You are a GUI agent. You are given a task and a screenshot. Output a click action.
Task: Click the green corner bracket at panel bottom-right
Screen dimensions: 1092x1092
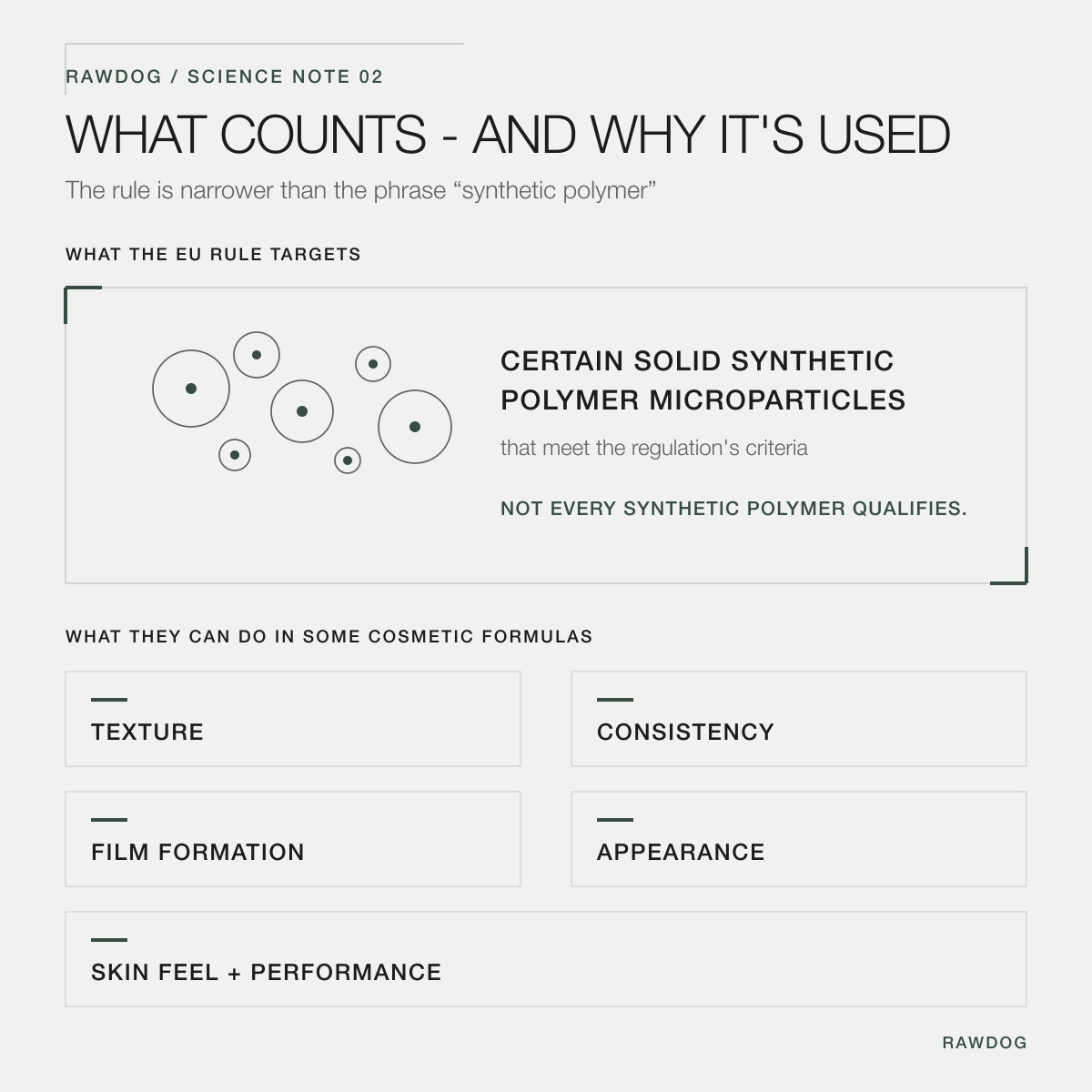point(1009,565)
